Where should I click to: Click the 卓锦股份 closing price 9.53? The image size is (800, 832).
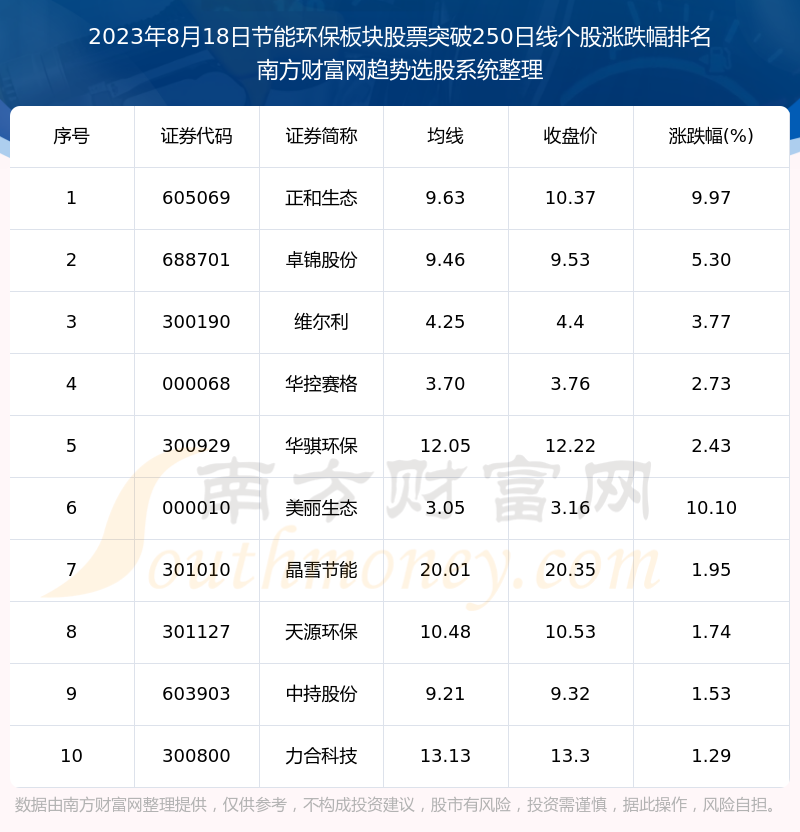point(570,260)
